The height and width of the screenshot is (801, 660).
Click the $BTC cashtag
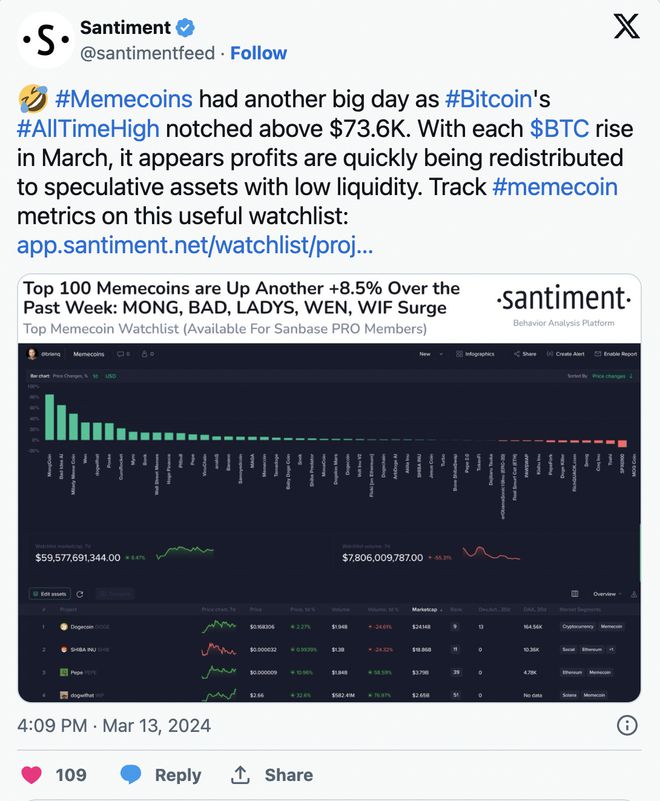click(x=562, y=129)
